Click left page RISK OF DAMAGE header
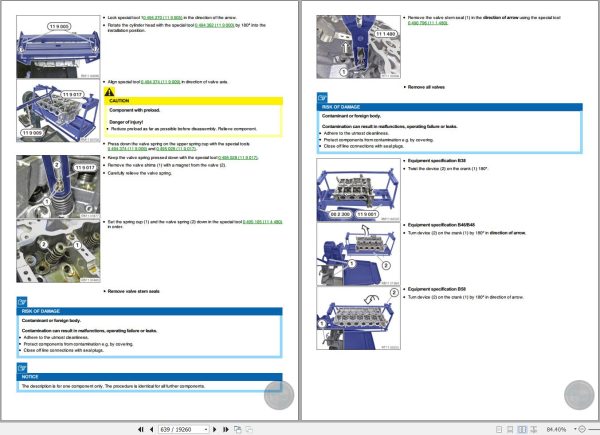 (x=150, y=311)
